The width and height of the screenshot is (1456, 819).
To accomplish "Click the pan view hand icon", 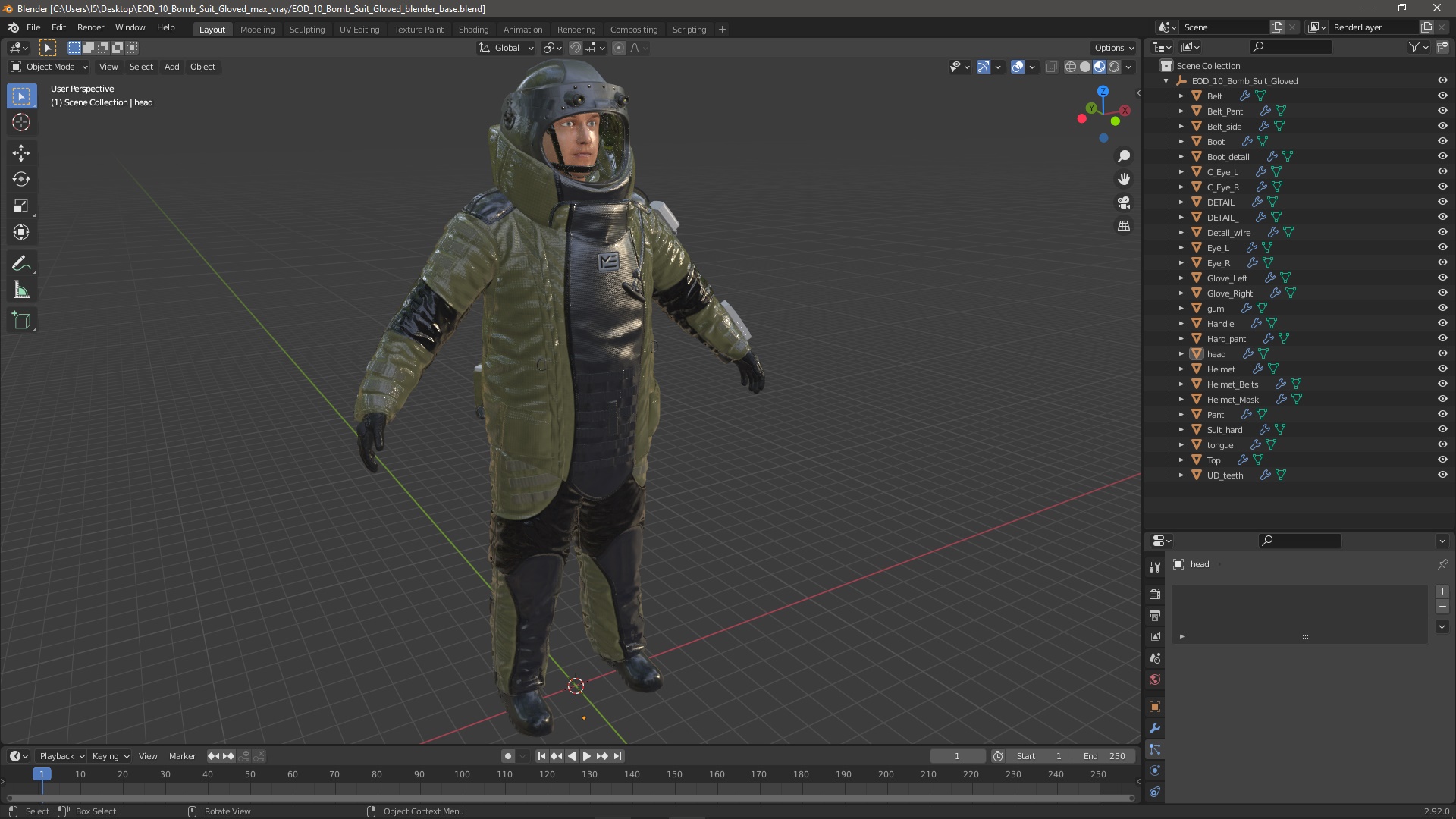I will click(x=1124, y=179).
